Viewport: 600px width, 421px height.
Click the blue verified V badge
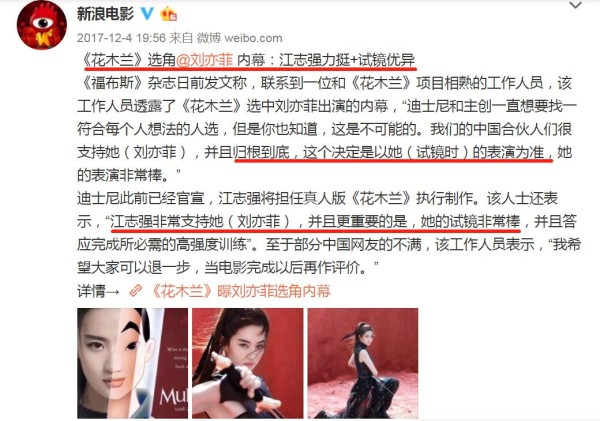(x=148, y=14)
